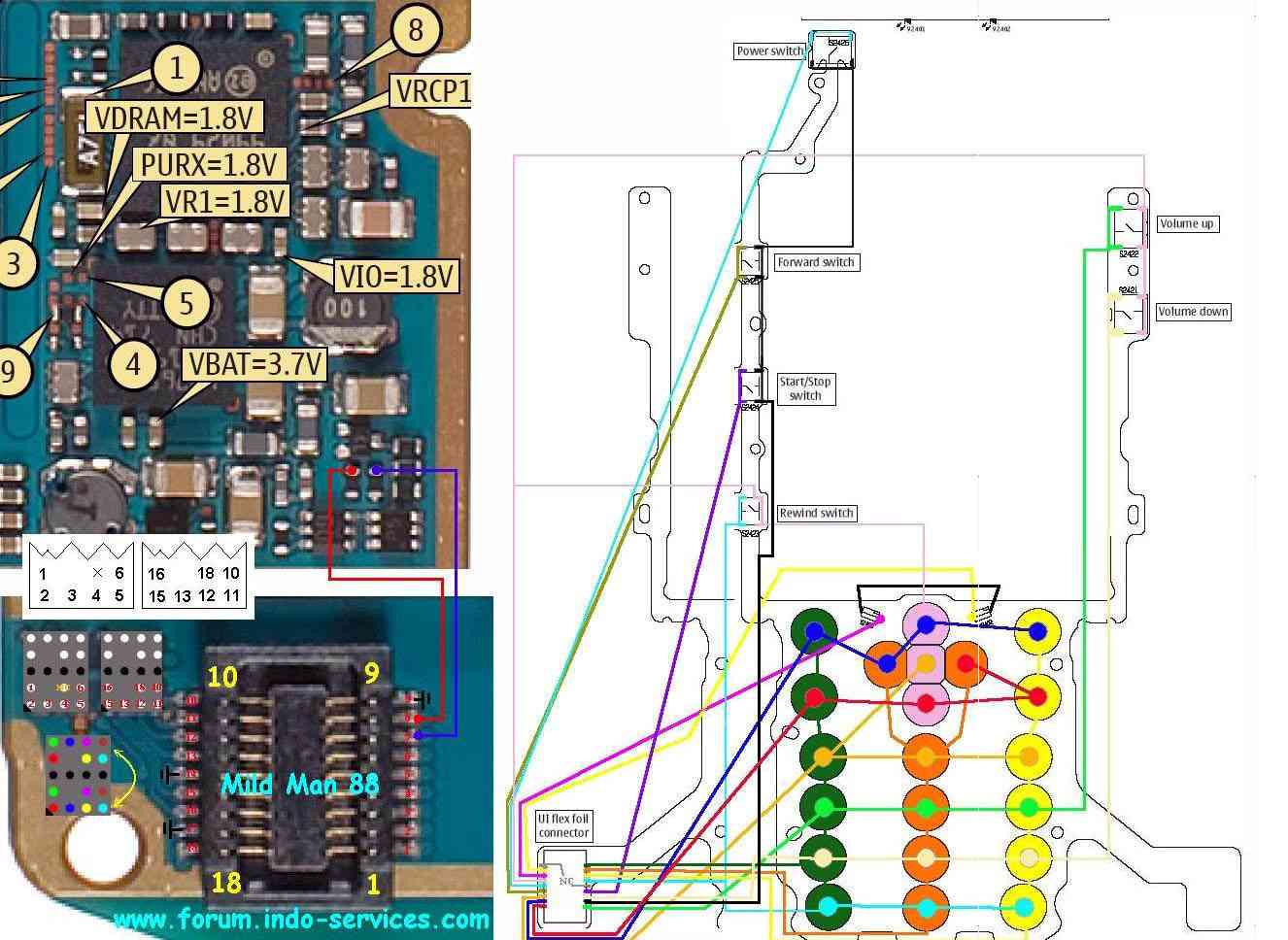Click the NC text in the flex connector
Screen dimensions: 1288x940
[x=565, y=881]
